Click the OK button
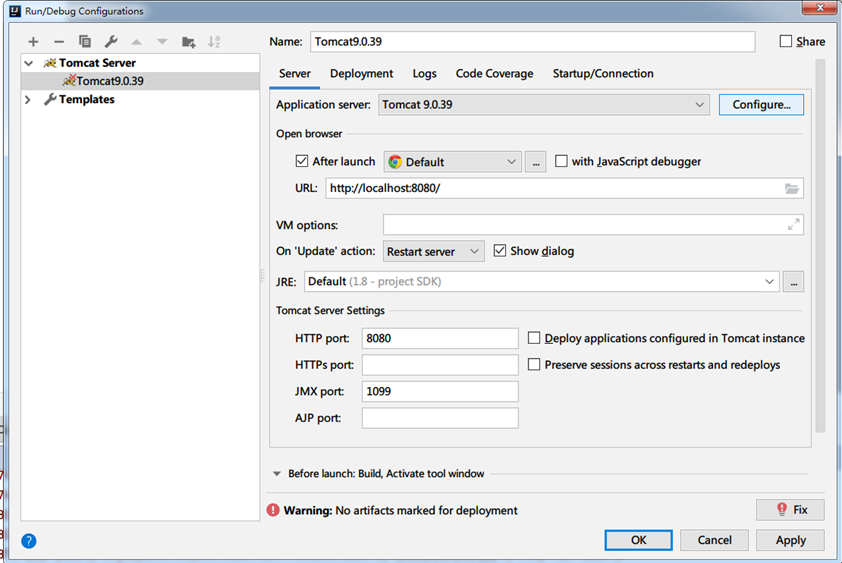The width and height of the screenshot is (842, 563). [x=638, y=540]
